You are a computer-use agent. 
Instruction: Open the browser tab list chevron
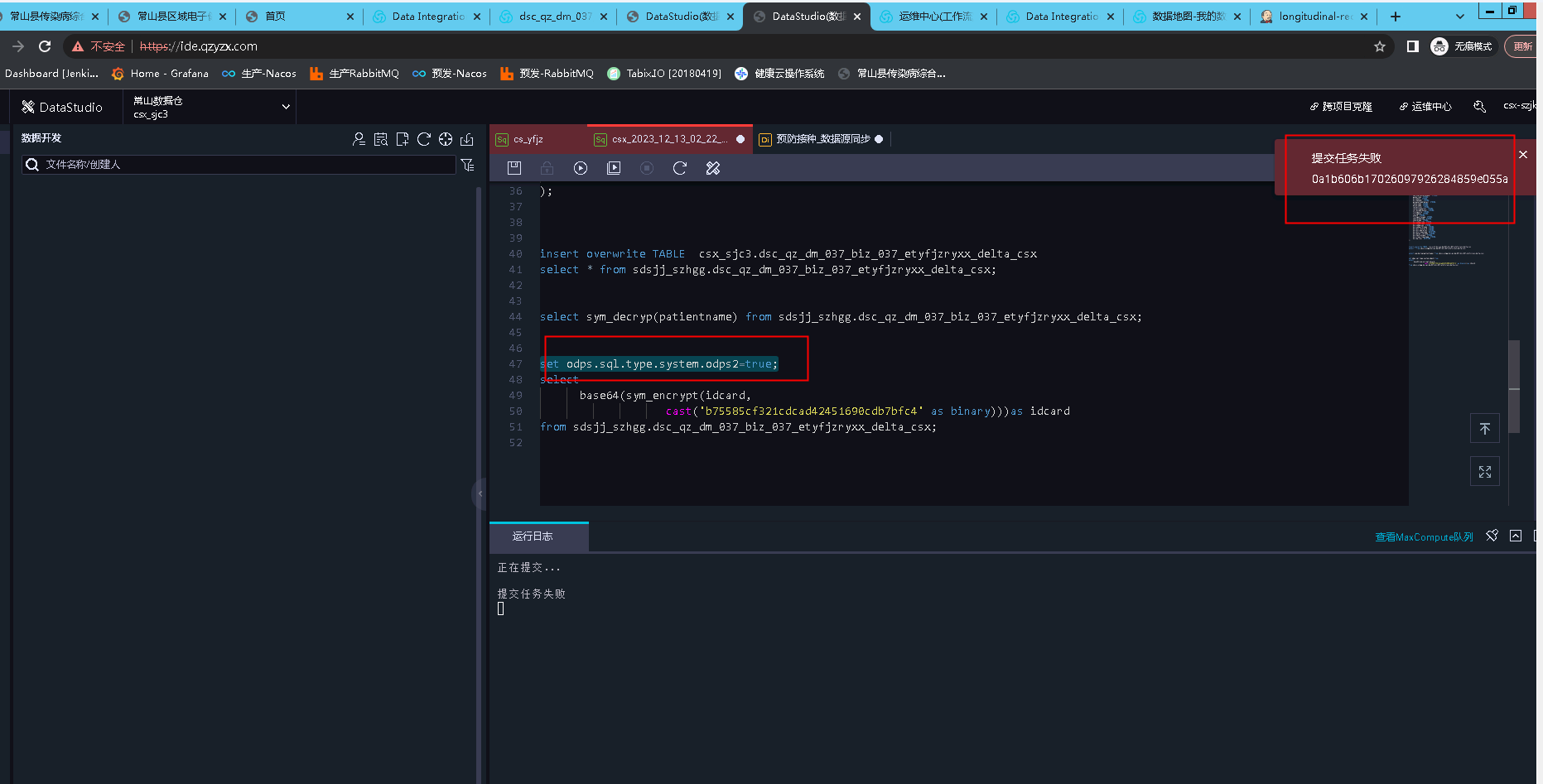pos(1460,17)
